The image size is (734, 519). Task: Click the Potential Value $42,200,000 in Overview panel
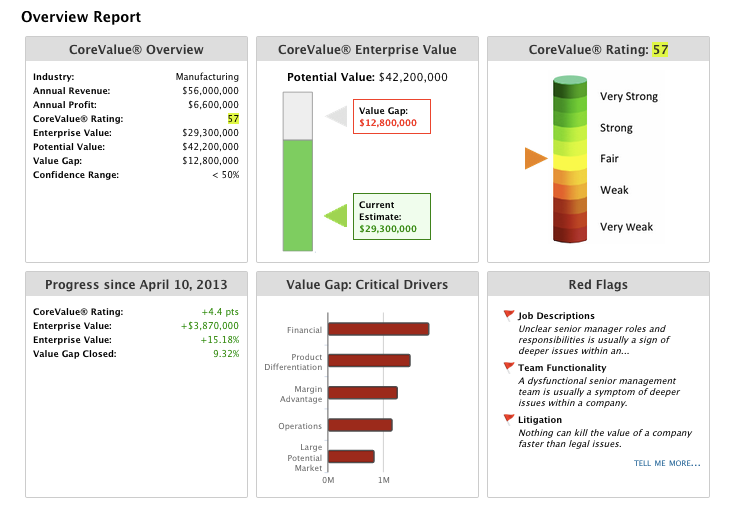210,146
